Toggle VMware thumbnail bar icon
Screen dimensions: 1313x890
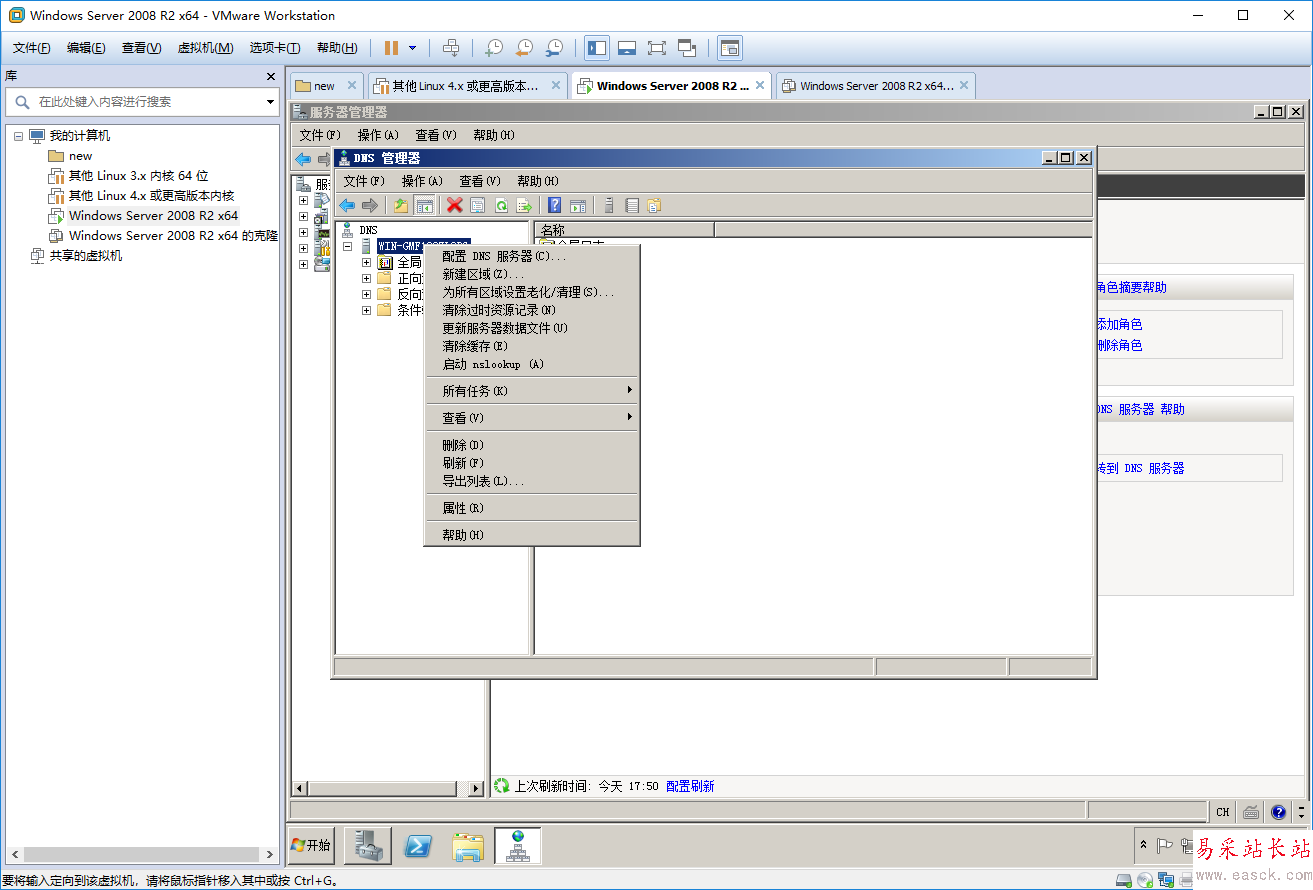627,47
